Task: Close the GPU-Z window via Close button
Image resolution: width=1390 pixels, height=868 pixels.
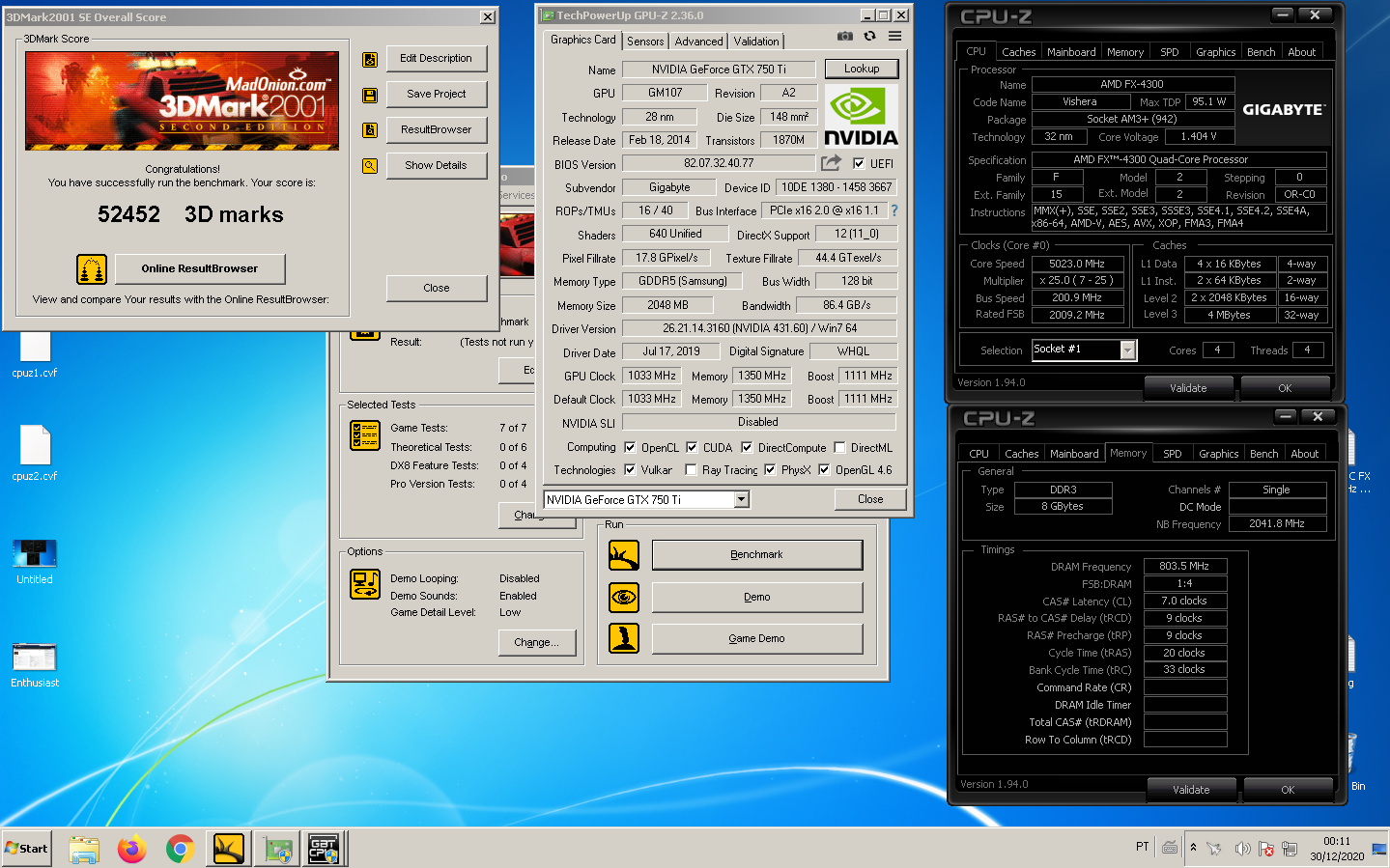Action: [870, 499]
